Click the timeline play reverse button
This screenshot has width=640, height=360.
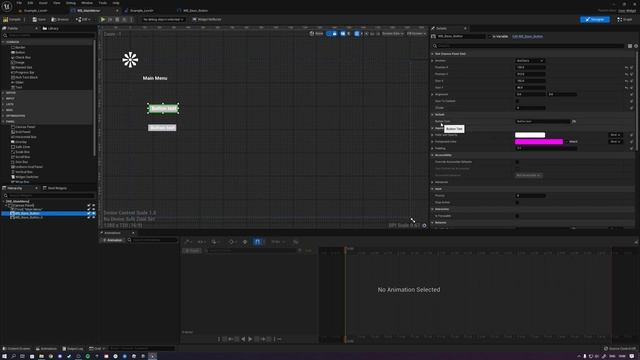[x=243, y=339]
